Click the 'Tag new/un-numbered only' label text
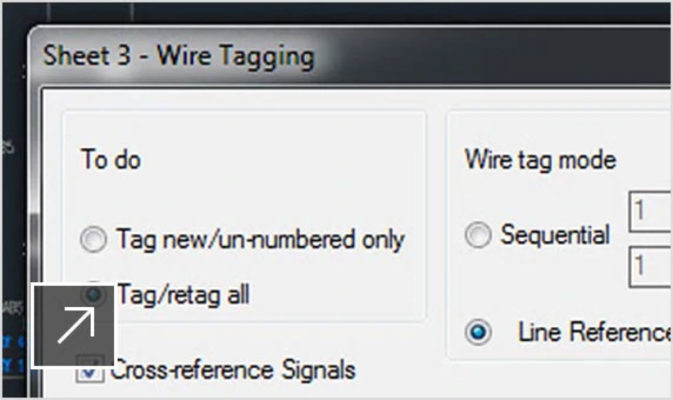This screenshot has height=400, width=673. pyautogui.click(x=259, y=240)
